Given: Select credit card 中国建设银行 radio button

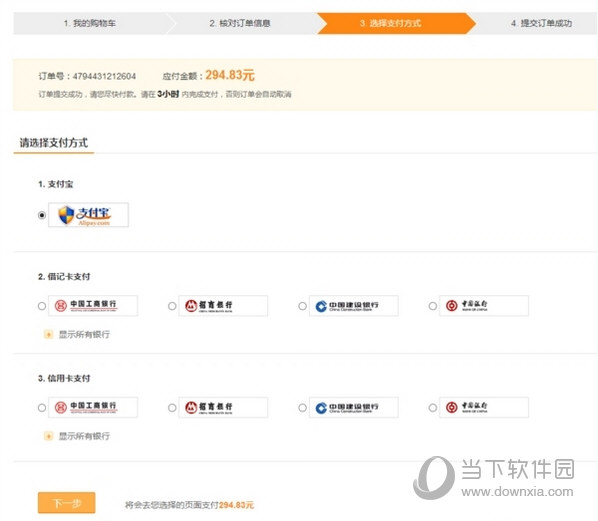Looking at the screenshot, I should click(x=302, y=408).
